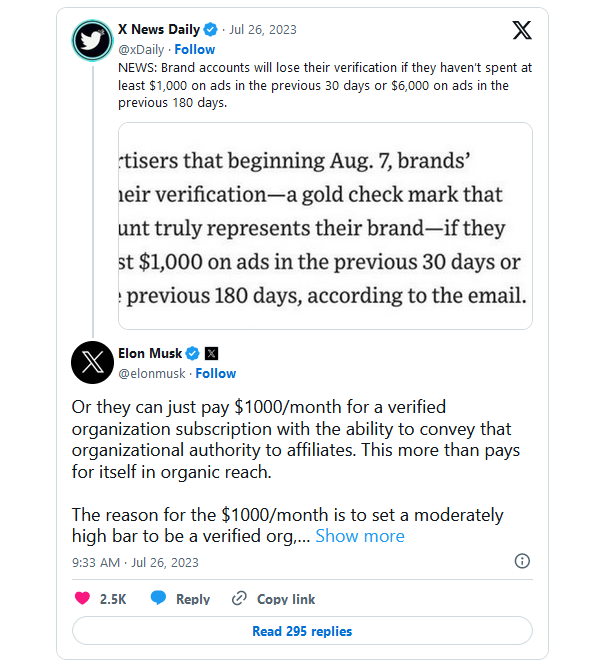Expand tweet text with Show more
This screenshot has height=667, width=600.
tap(360, 536)
